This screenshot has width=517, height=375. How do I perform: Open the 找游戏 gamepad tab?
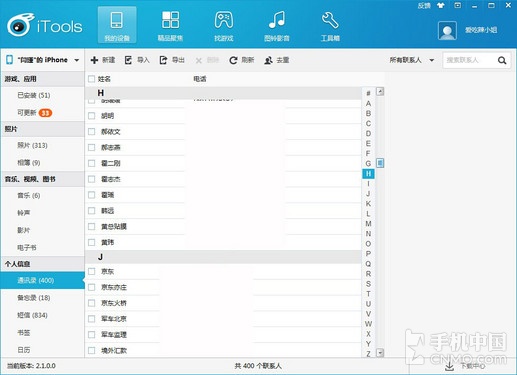point(224,25)
